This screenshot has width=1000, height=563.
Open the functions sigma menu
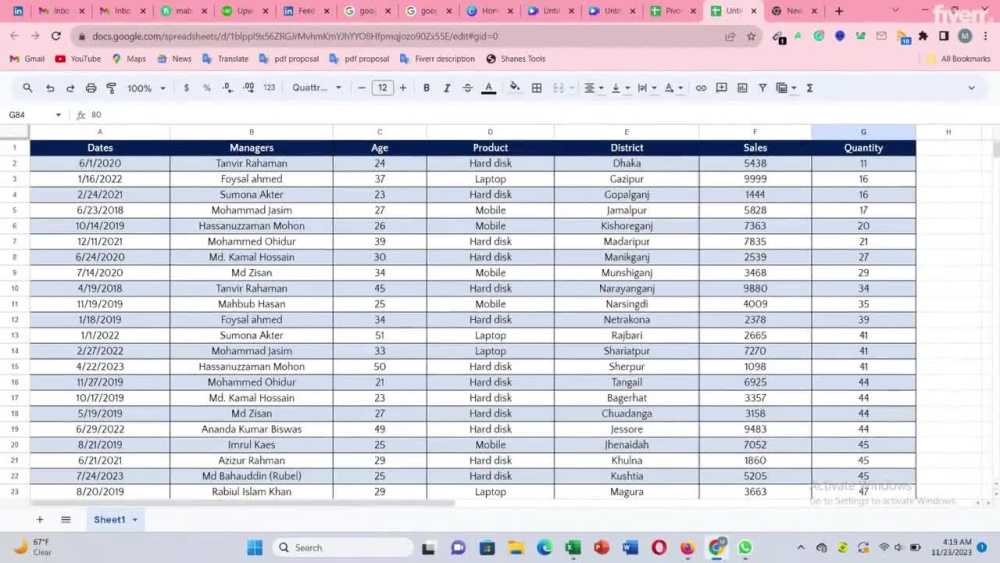click(x=810, y=88)
